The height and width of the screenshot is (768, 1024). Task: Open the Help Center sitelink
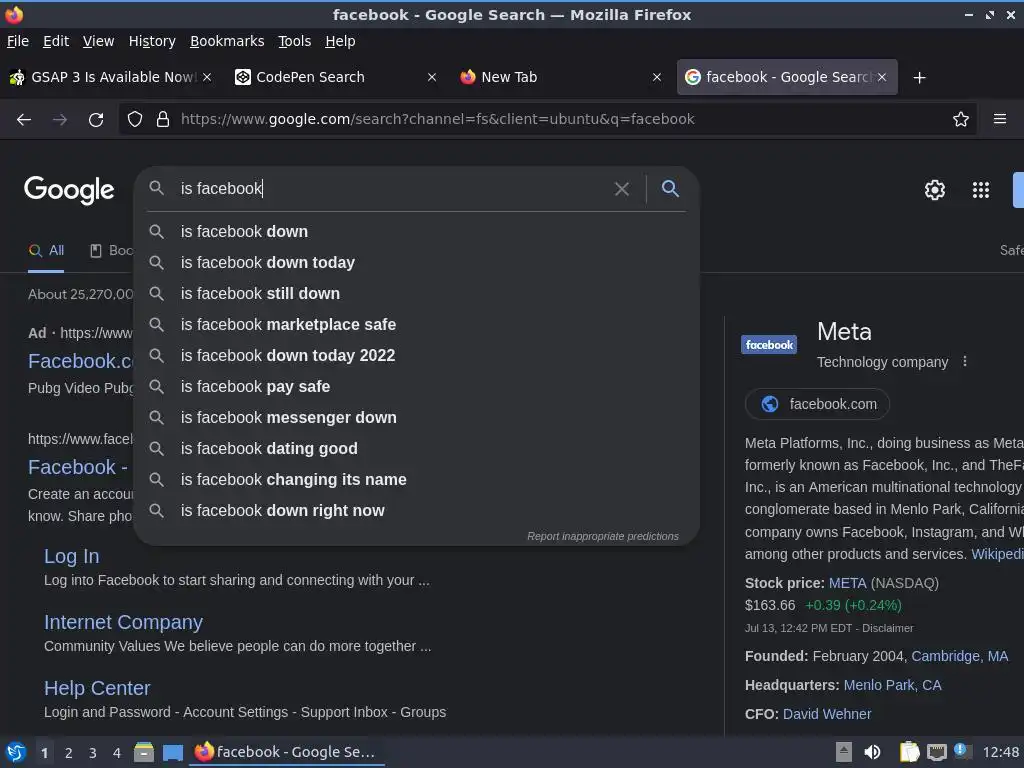pyautogui.click(x=97, y=688)
